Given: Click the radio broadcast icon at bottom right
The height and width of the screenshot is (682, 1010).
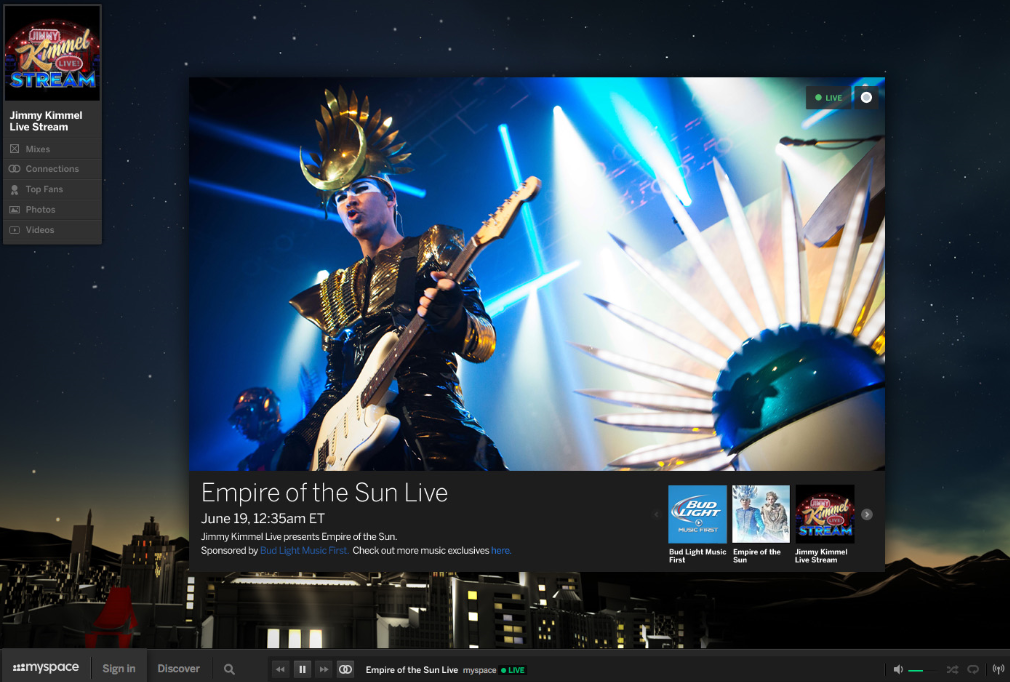Looking at the screenshot, I should click(997, 669).
